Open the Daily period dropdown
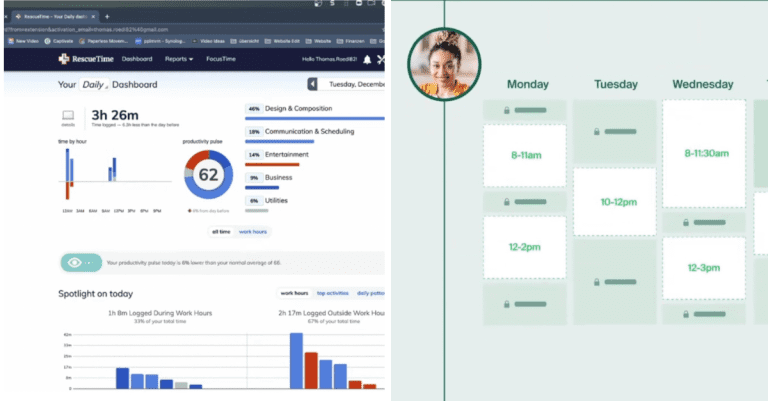Viewport: 768px width, 401px height. [x=94, y=84]
